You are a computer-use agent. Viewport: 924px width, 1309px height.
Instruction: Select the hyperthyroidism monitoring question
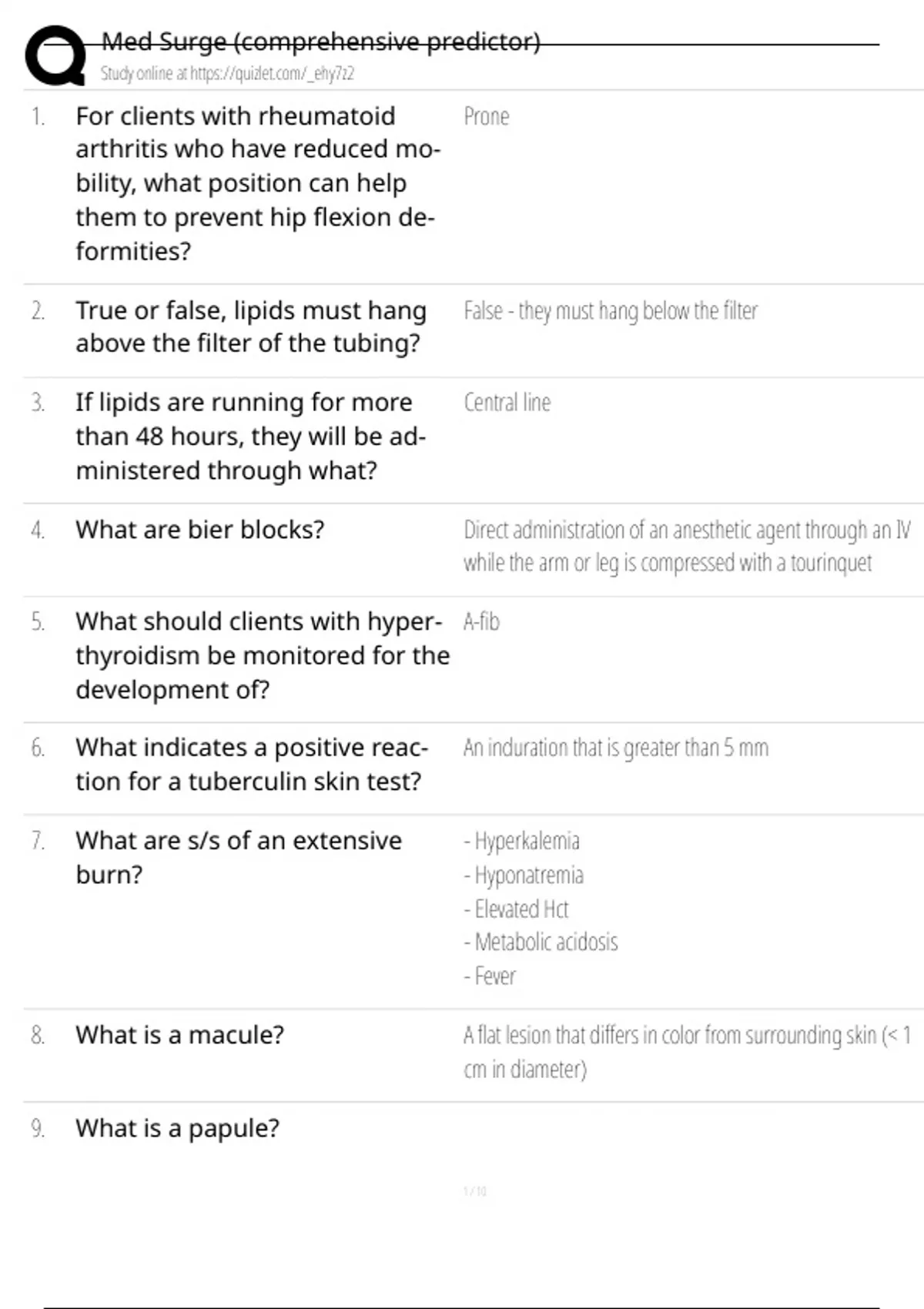(x=262, y=655)
